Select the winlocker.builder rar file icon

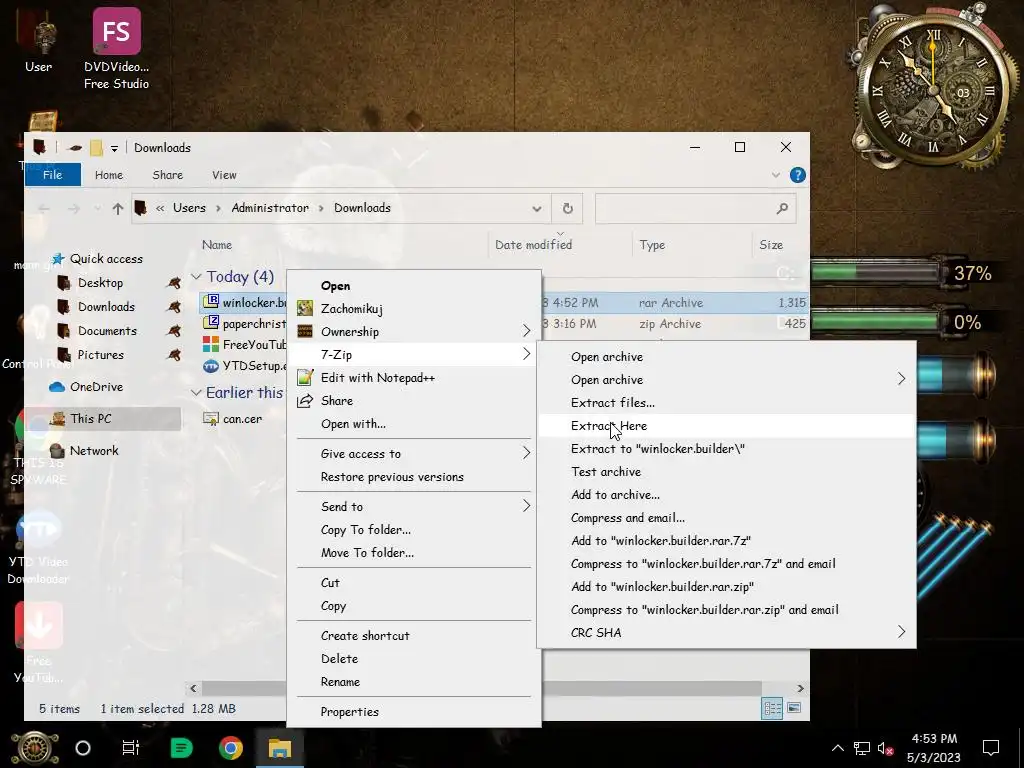211,302
